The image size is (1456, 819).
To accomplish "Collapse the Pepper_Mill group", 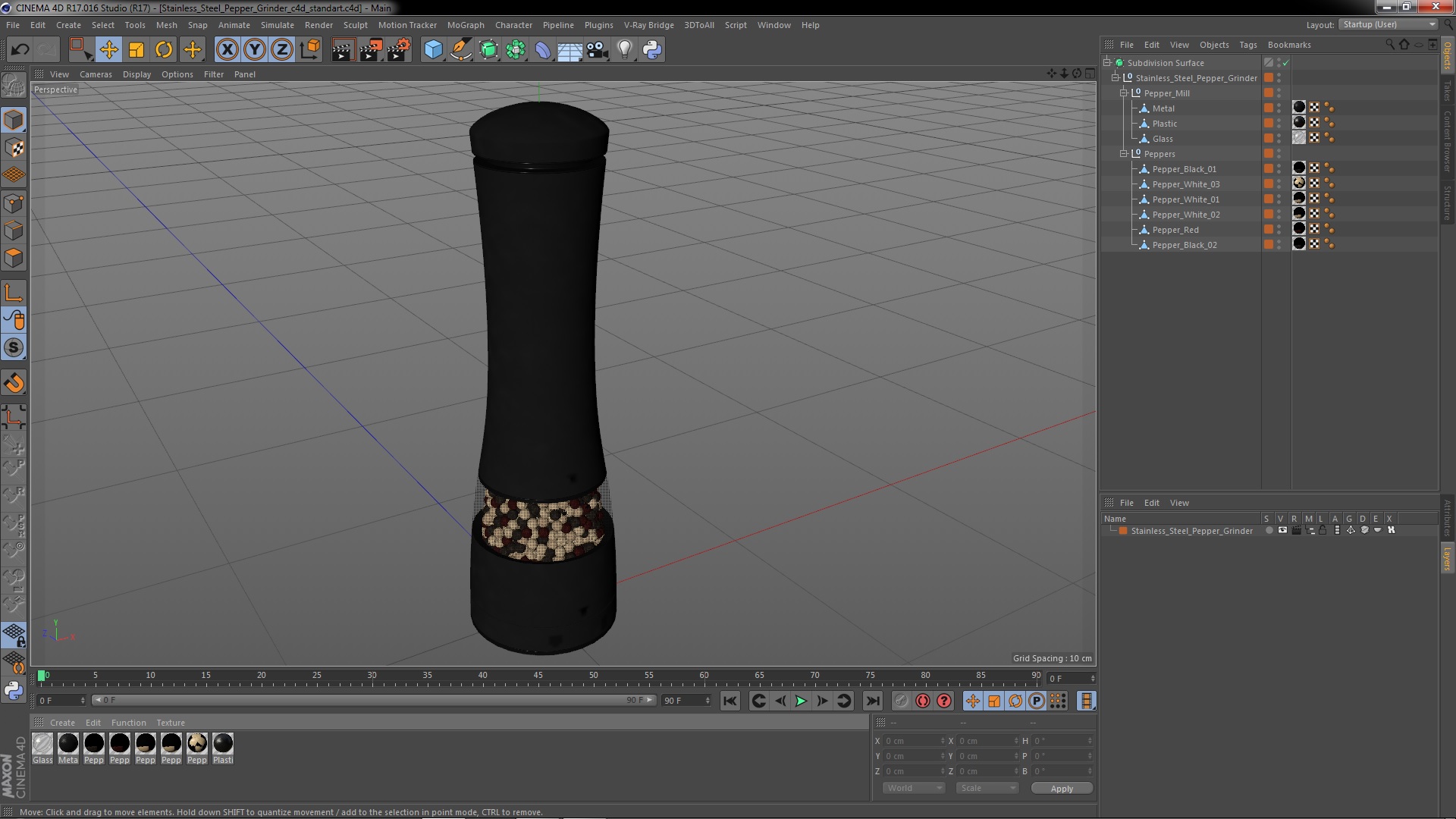I will coord(1124,93).
